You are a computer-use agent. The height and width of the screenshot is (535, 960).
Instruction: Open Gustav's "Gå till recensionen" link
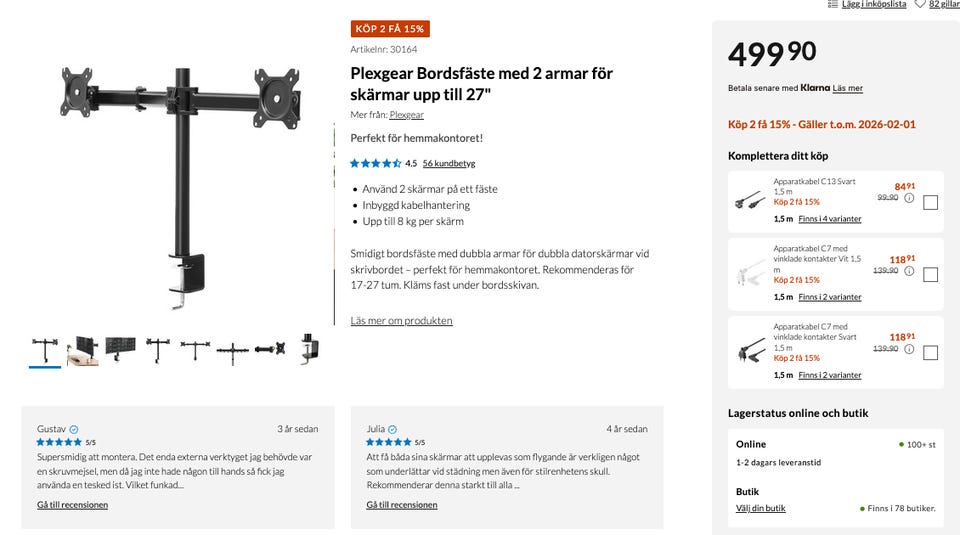(72, 505)
